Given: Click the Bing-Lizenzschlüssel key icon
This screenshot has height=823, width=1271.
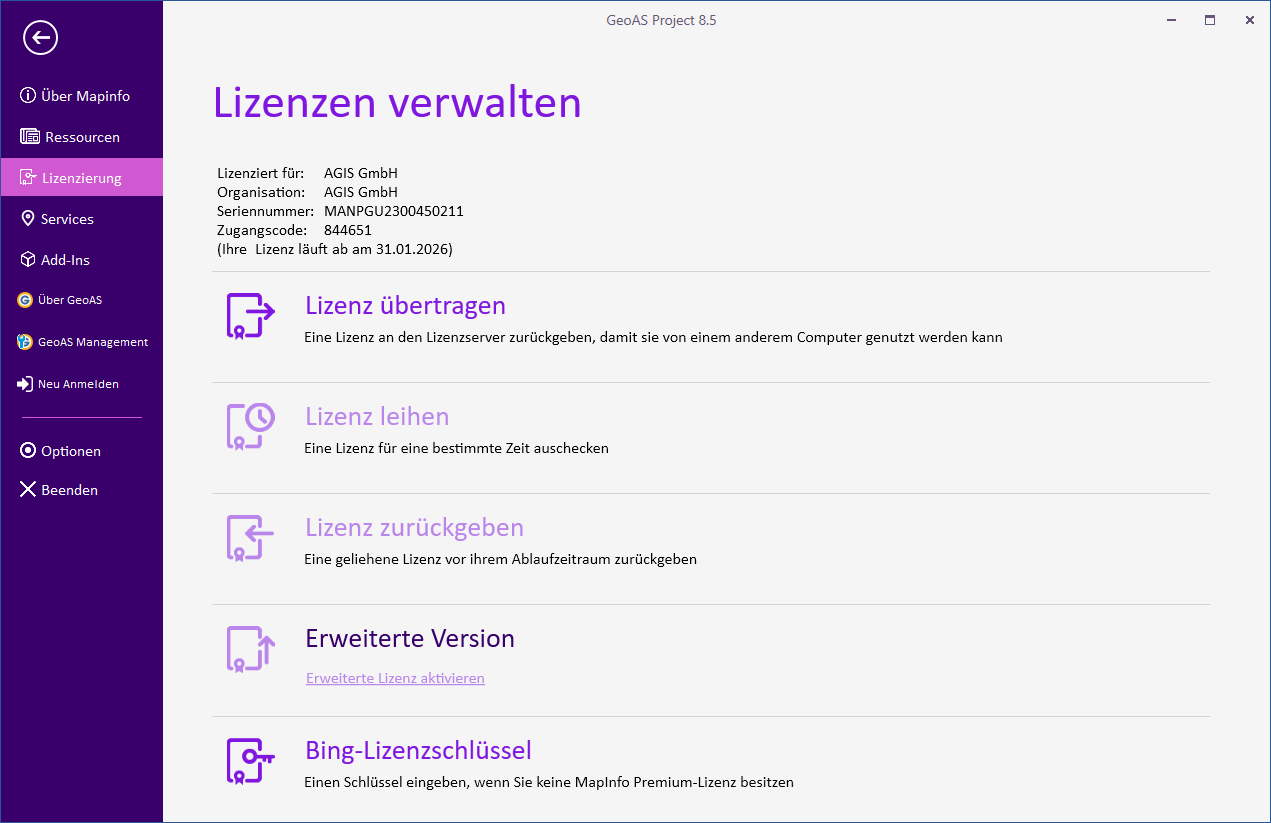Looking at the screenshot, I should pos(250,761).
